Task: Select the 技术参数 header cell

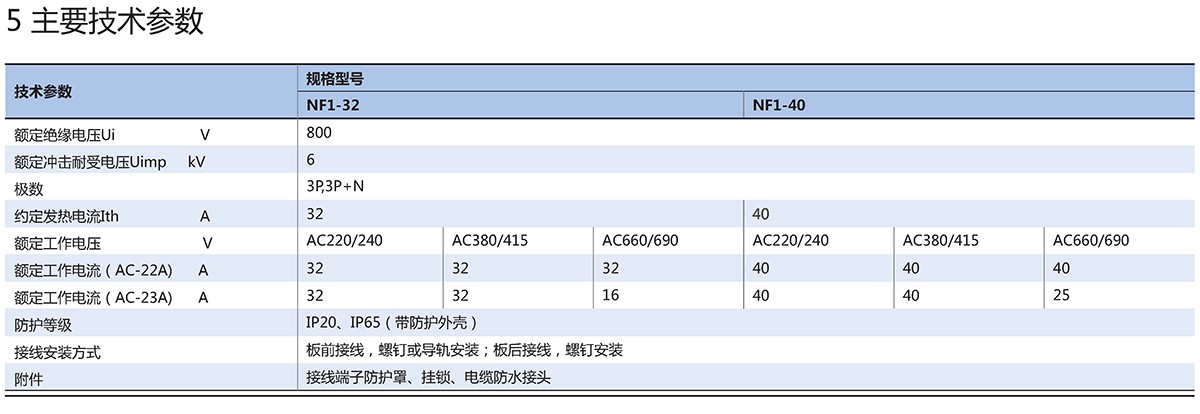Action: coord(43,92)
